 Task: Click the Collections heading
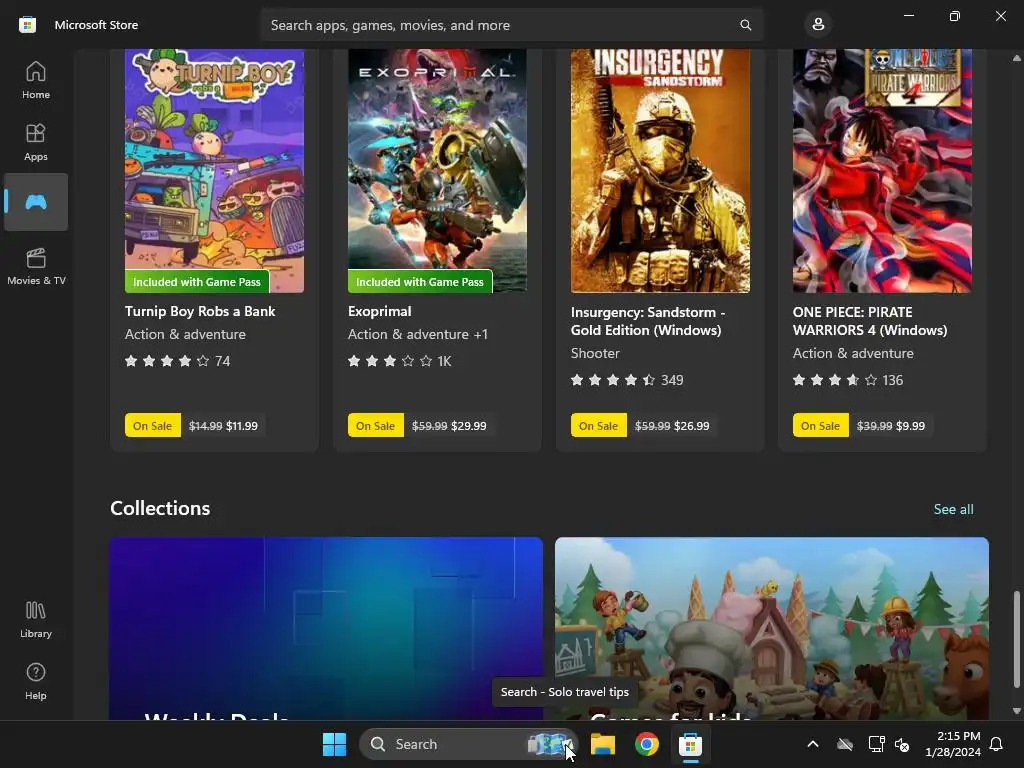(160, 508)
